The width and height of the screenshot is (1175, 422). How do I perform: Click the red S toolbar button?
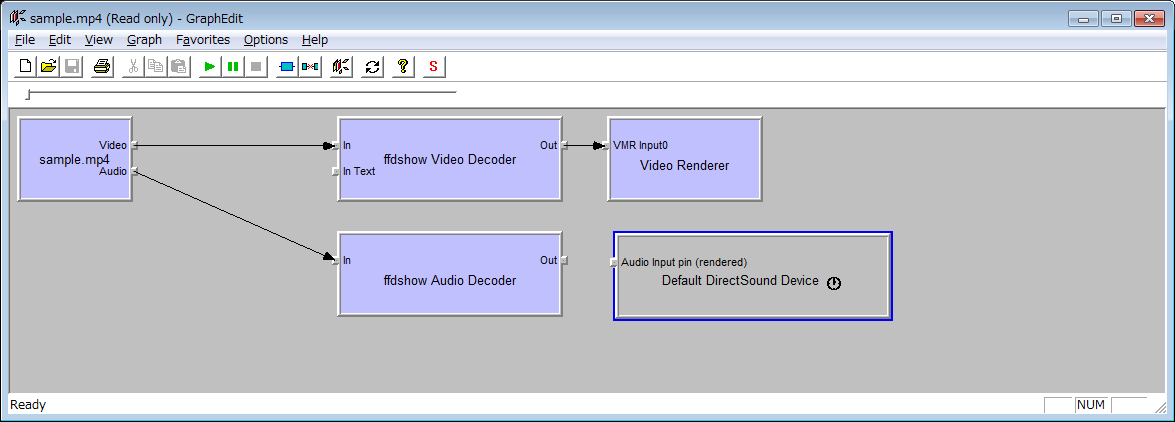point(433,67)
